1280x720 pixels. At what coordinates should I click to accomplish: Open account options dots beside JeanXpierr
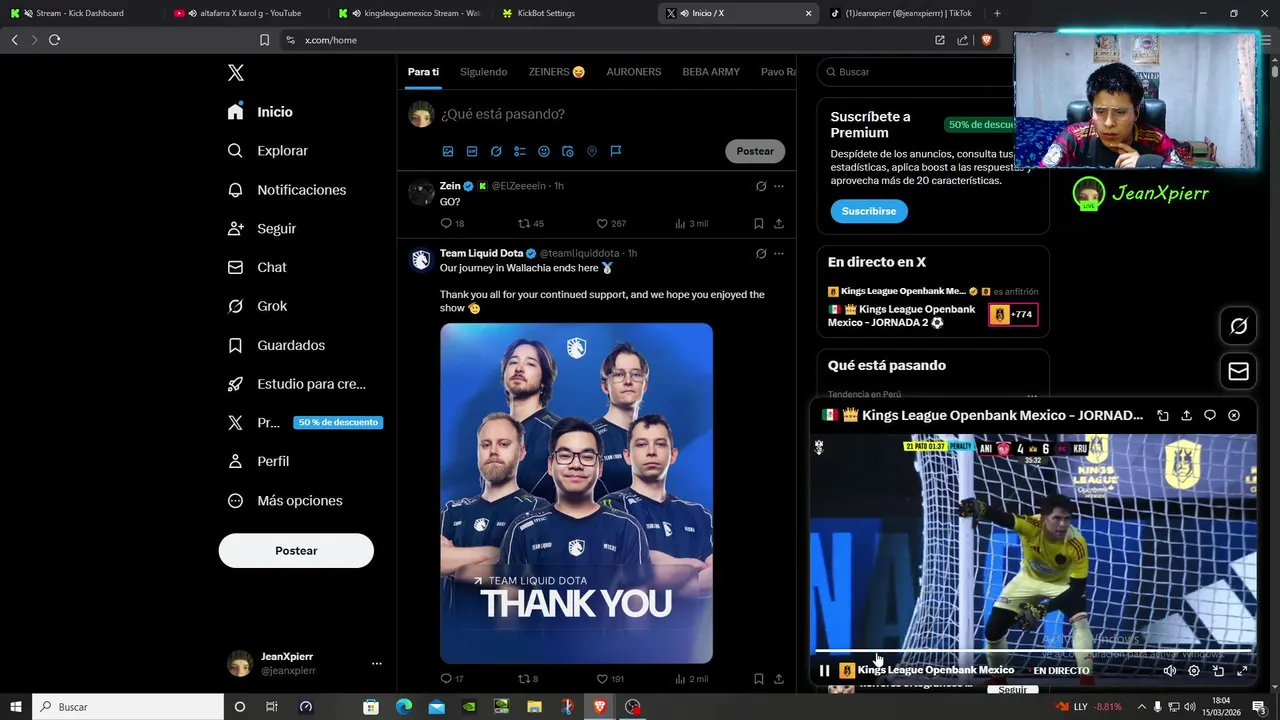click(377, 663)
